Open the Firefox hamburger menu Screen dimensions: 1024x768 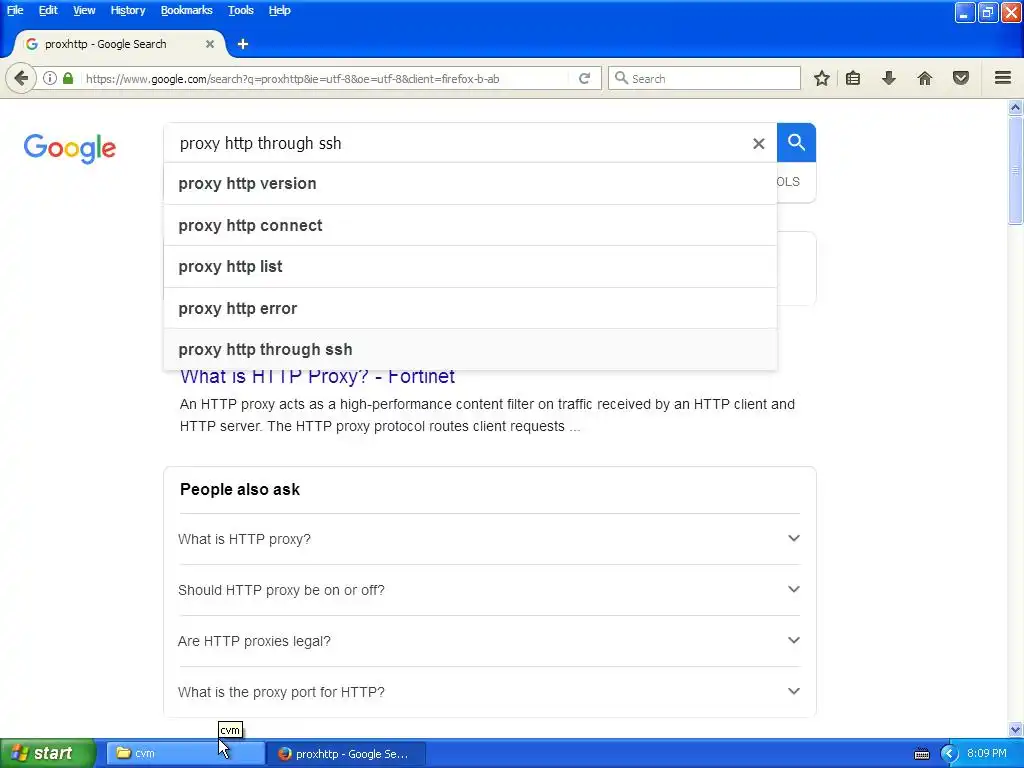point(1003,78)
